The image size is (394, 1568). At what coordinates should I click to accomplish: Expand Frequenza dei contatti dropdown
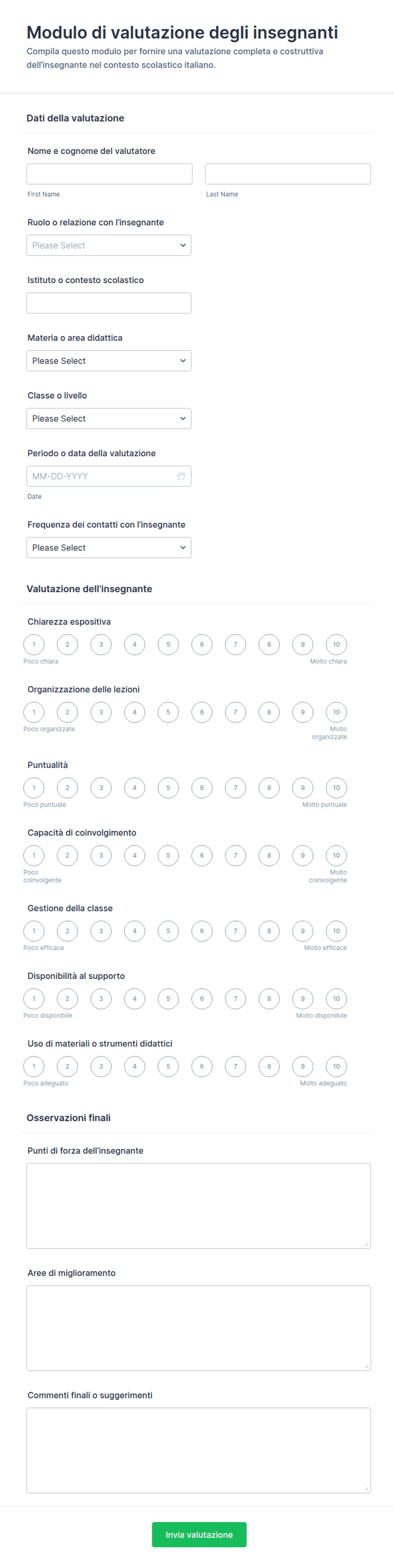[109, 548]
